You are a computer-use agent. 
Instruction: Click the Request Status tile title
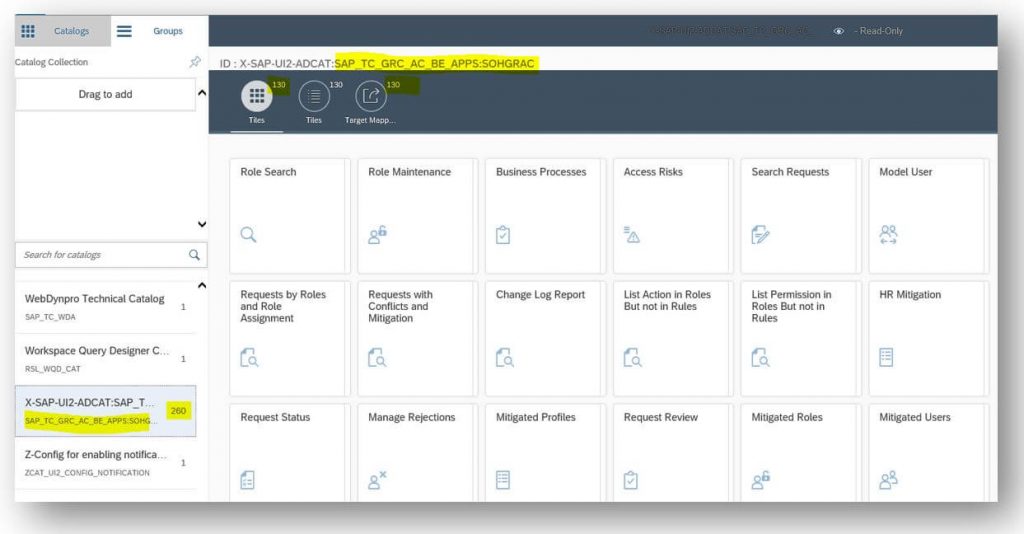click(x=275, y=417)
